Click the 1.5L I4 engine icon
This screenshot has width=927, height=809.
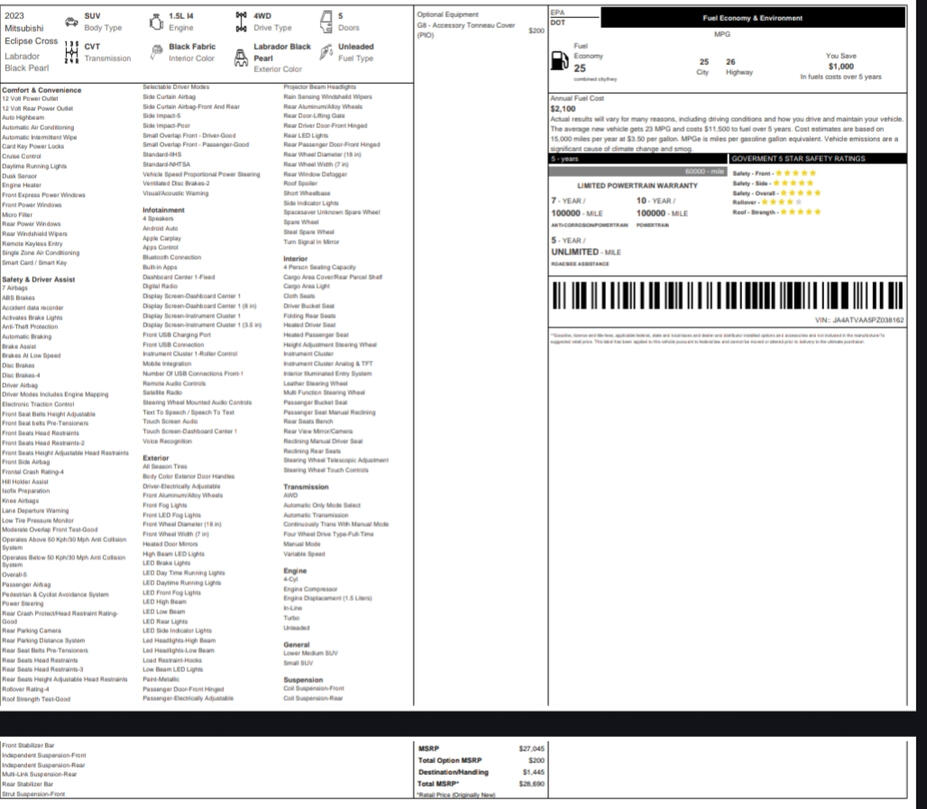[x=156, y=22]
